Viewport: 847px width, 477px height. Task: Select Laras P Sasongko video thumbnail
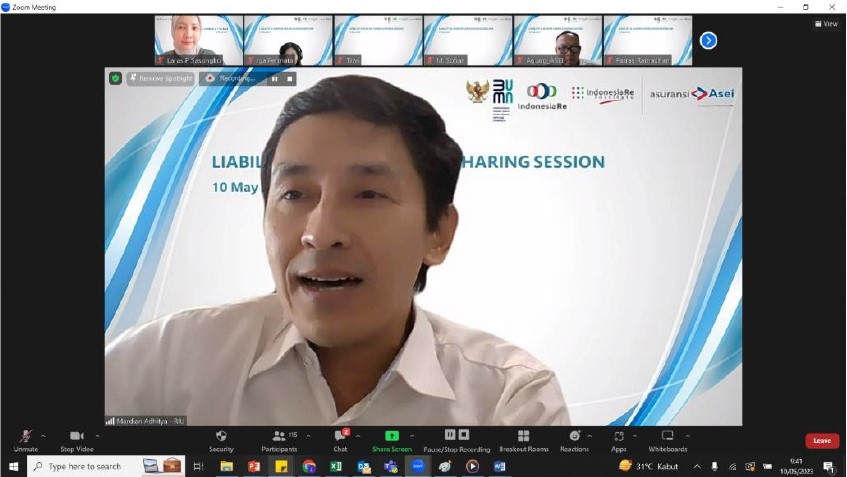click(x=198, y=41)
